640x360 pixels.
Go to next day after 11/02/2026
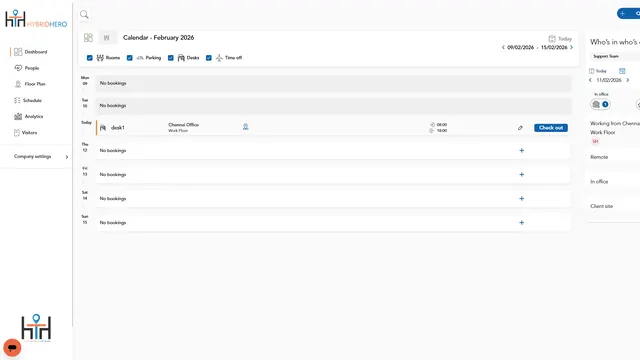(x=628, y=80)
